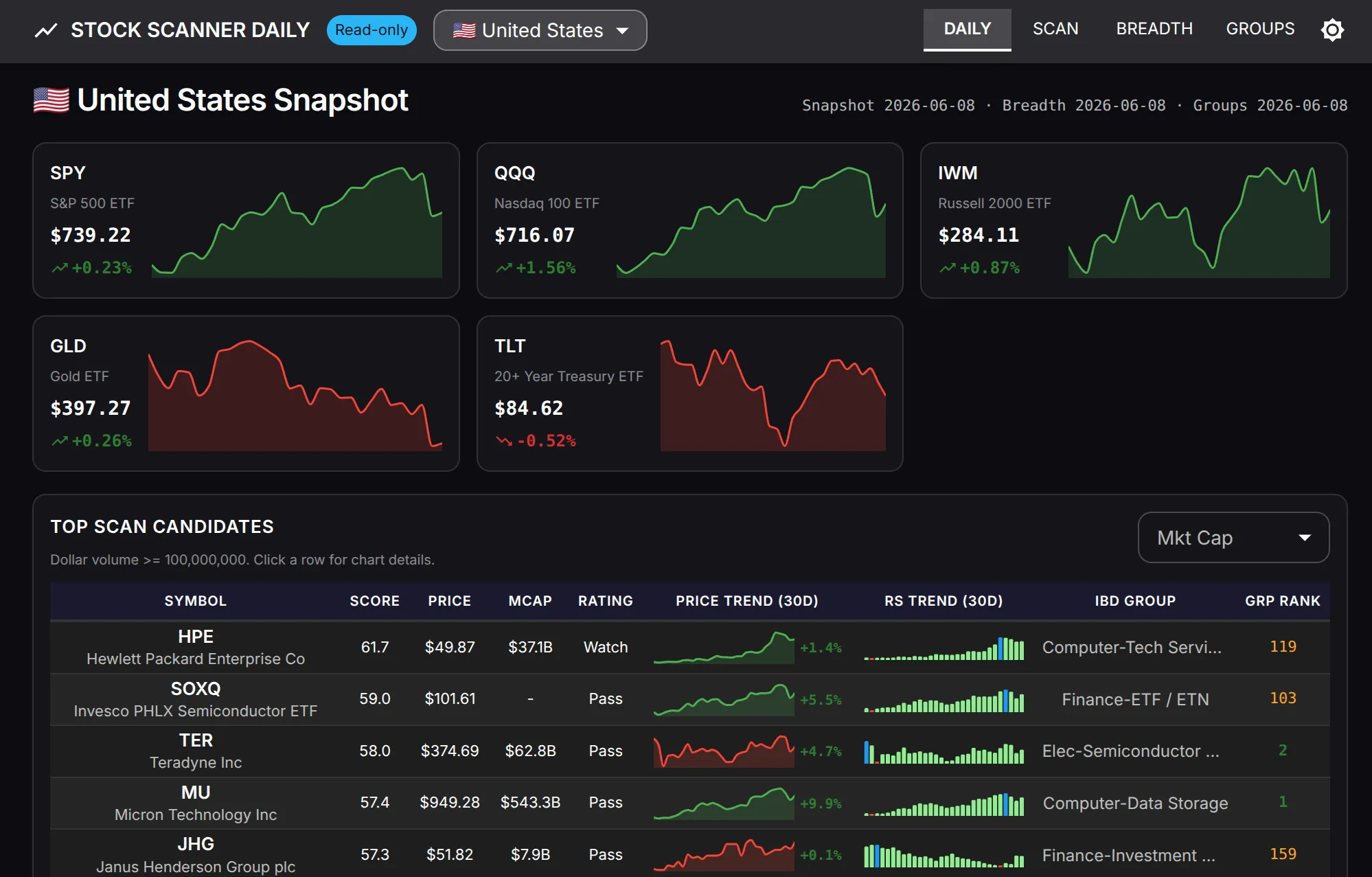This screenshot has height=877, width=1372.
Task: Click TER price trend sparkline
Action: pos(724,751)
